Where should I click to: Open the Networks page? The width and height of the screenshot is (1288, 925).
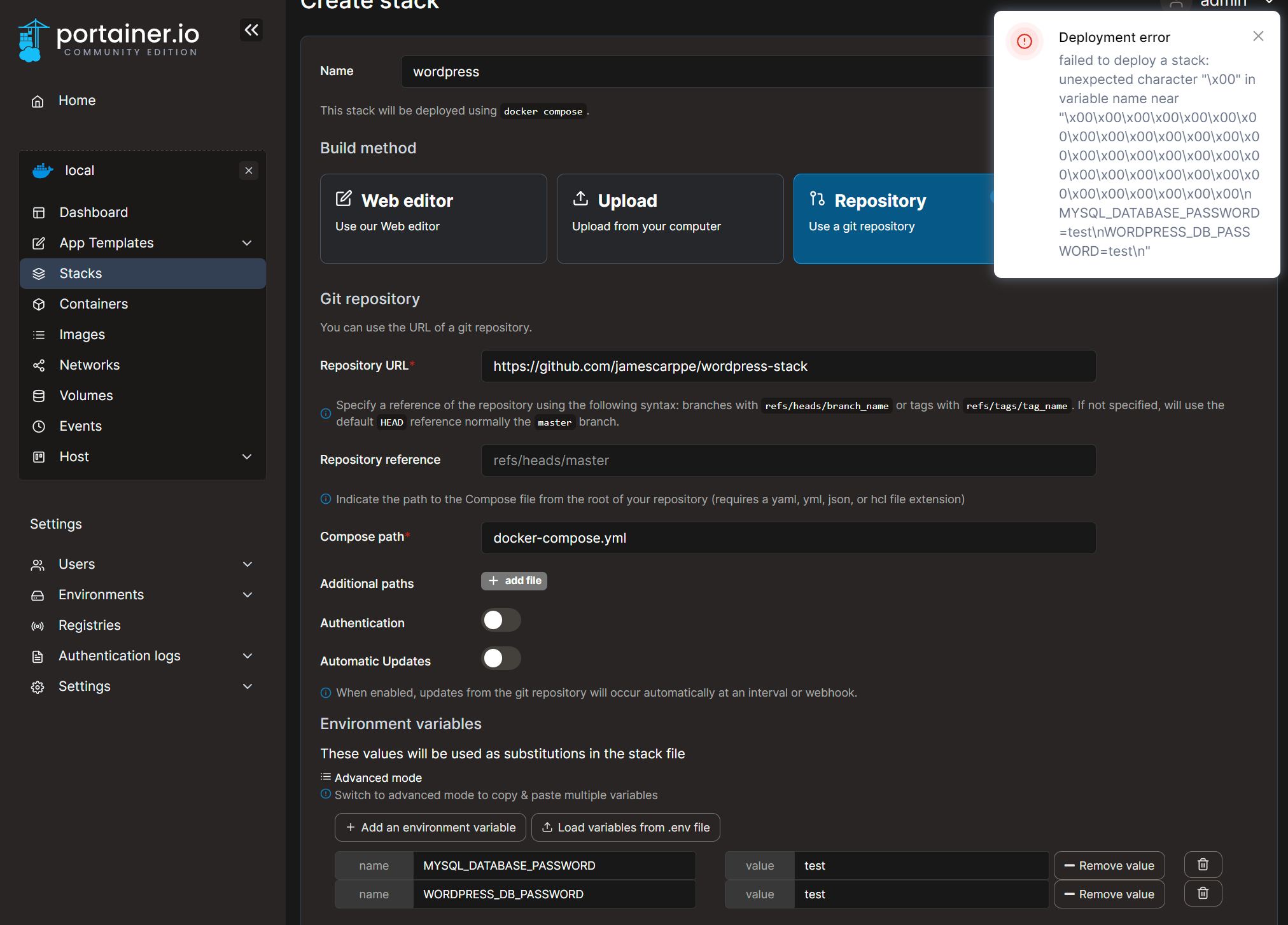[89, 365]
